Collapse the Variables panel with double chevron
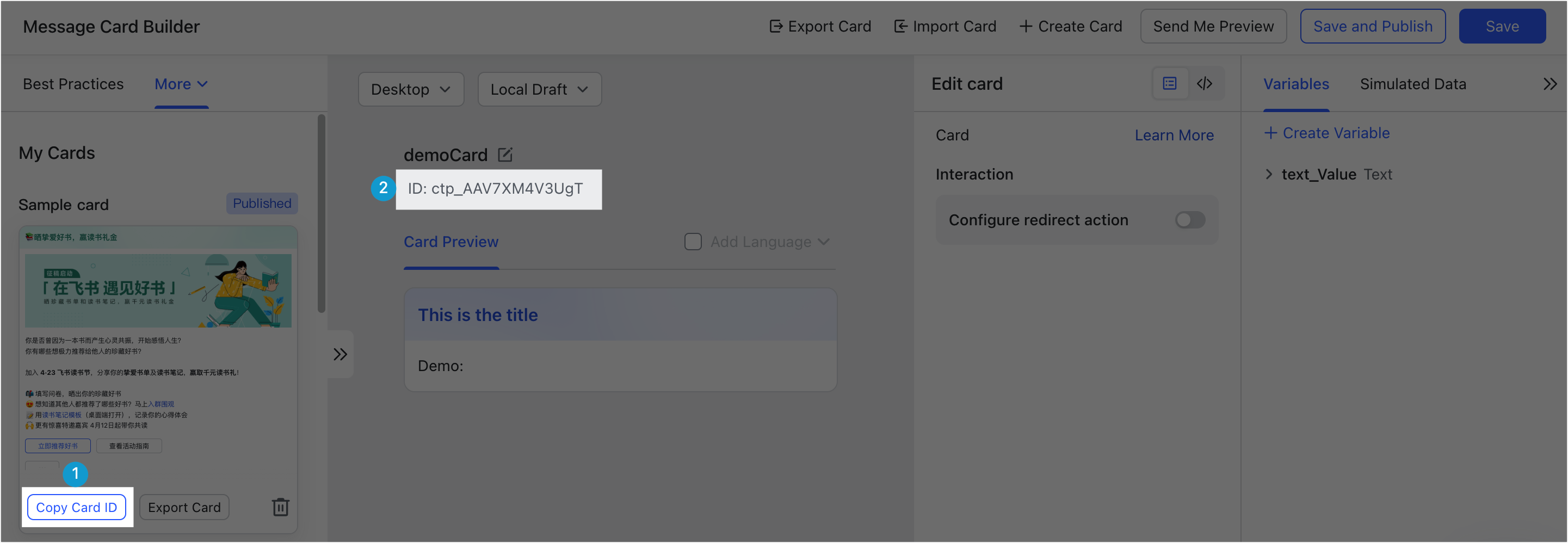The width and height of the screenshot is (1568, 543). point(1550,84)
